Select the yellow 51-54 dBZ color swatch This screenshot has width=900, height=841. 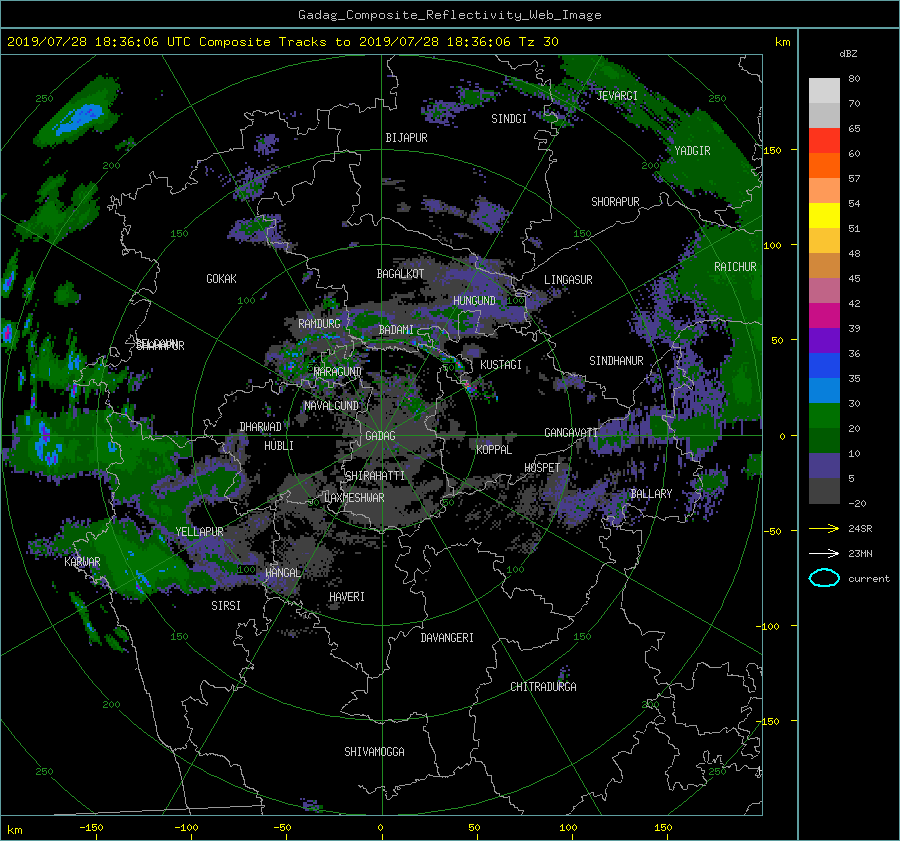824,216
